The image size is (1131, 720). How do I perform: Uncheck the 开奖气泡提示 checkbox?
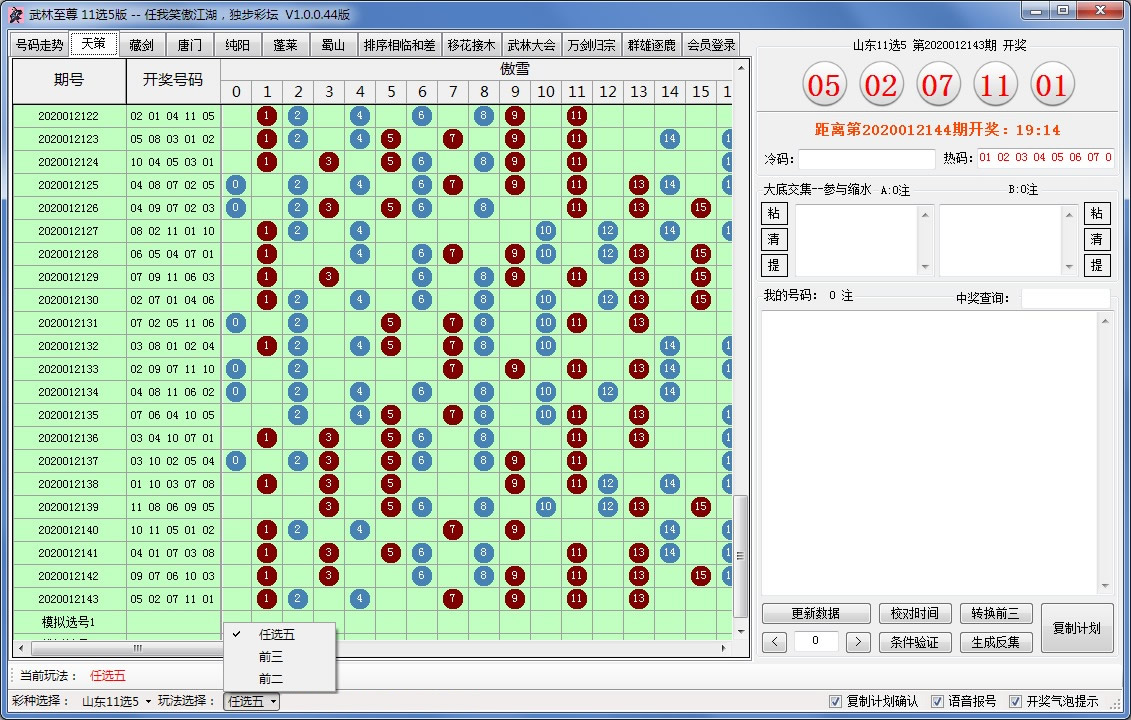point(1015,702)
